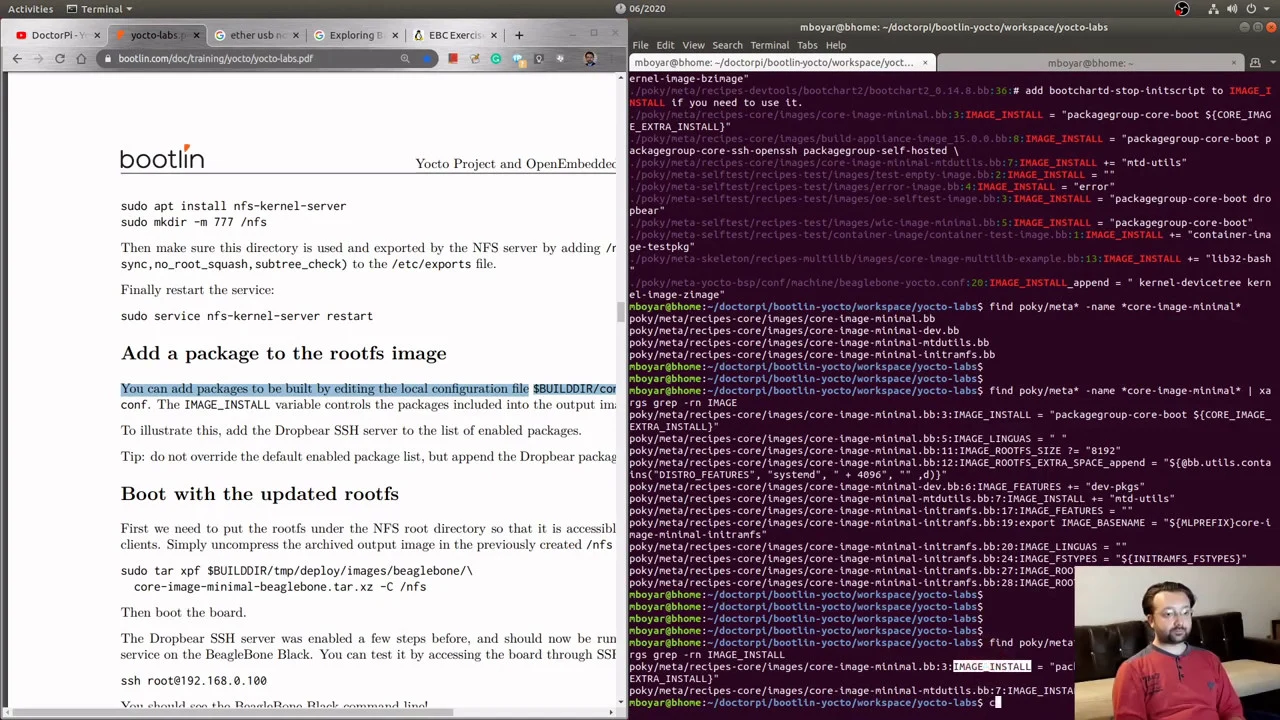Viewport: 1280px width, 720px height.
Task: Click 'Then boot the board.' sentence
Action: coord(183,613)
